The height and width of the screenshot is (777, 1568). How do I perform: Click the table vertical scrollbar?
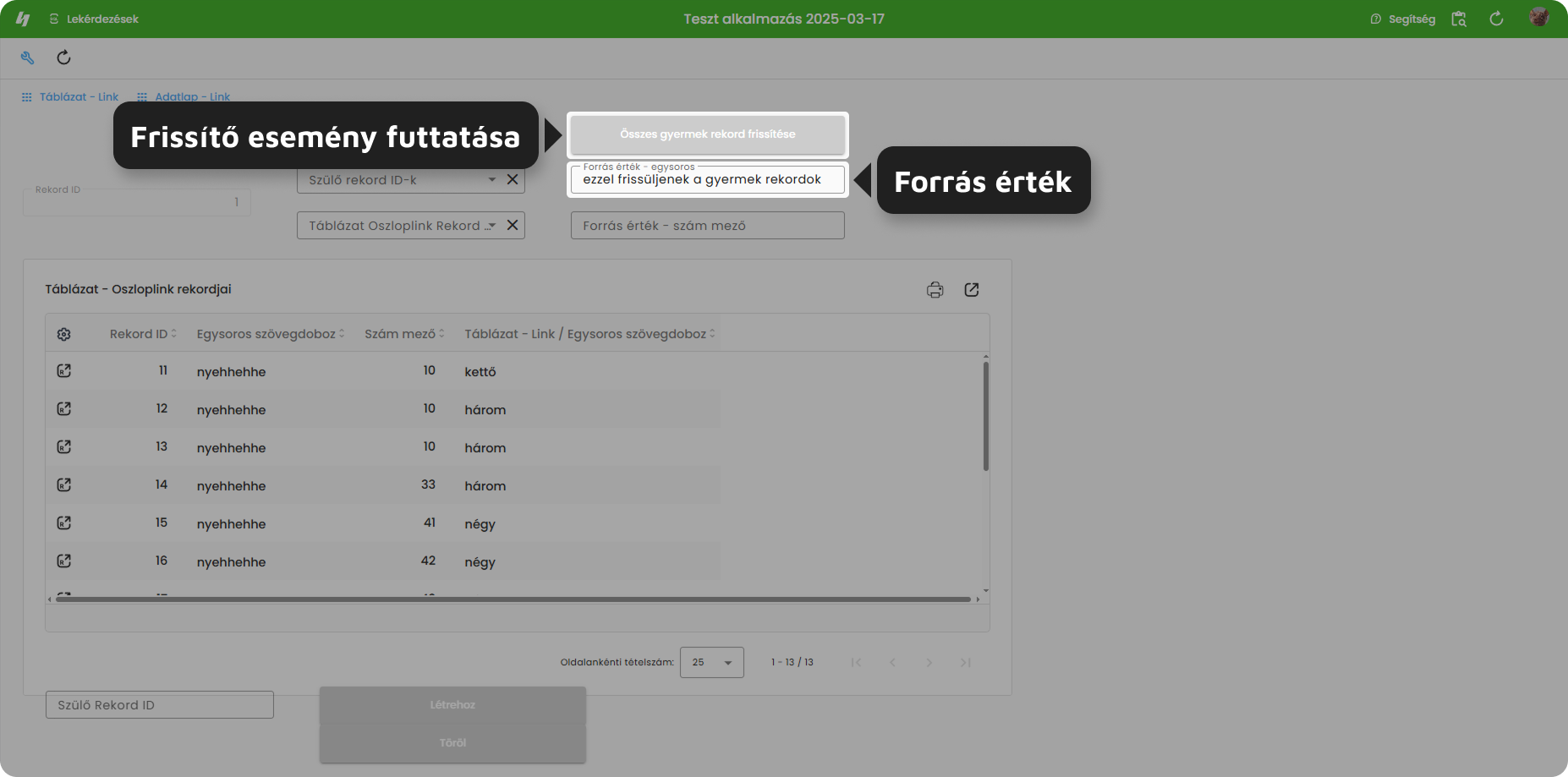tap(986, 415)
